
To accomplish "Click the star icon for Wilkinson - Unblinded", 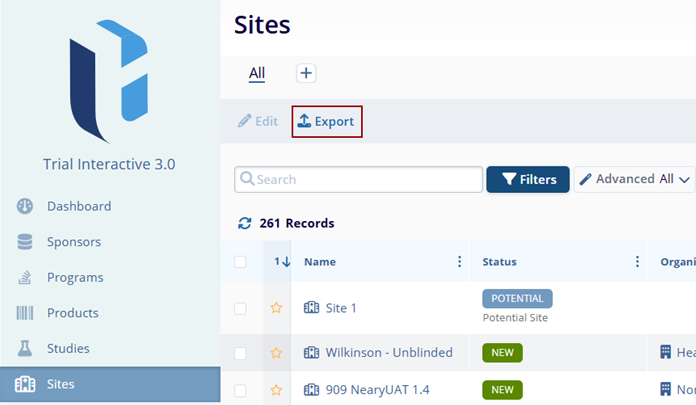I will (277, 352).
